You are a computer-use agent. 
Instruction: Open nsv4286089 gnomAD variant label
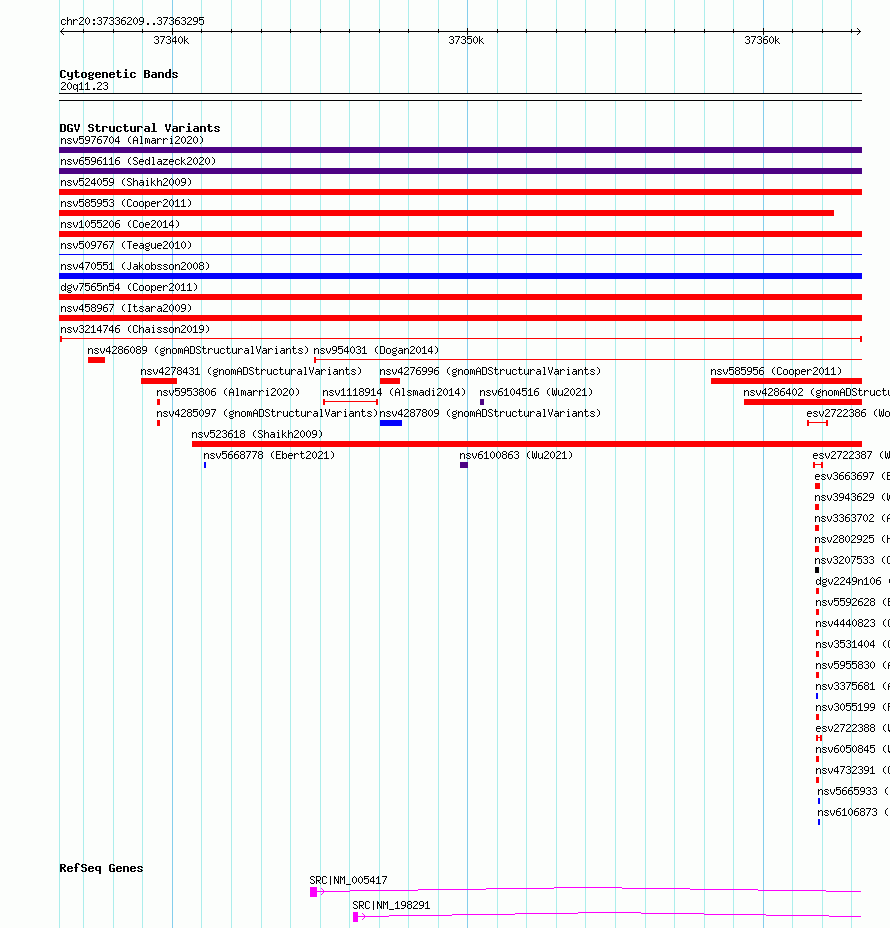tap(198, 350)
